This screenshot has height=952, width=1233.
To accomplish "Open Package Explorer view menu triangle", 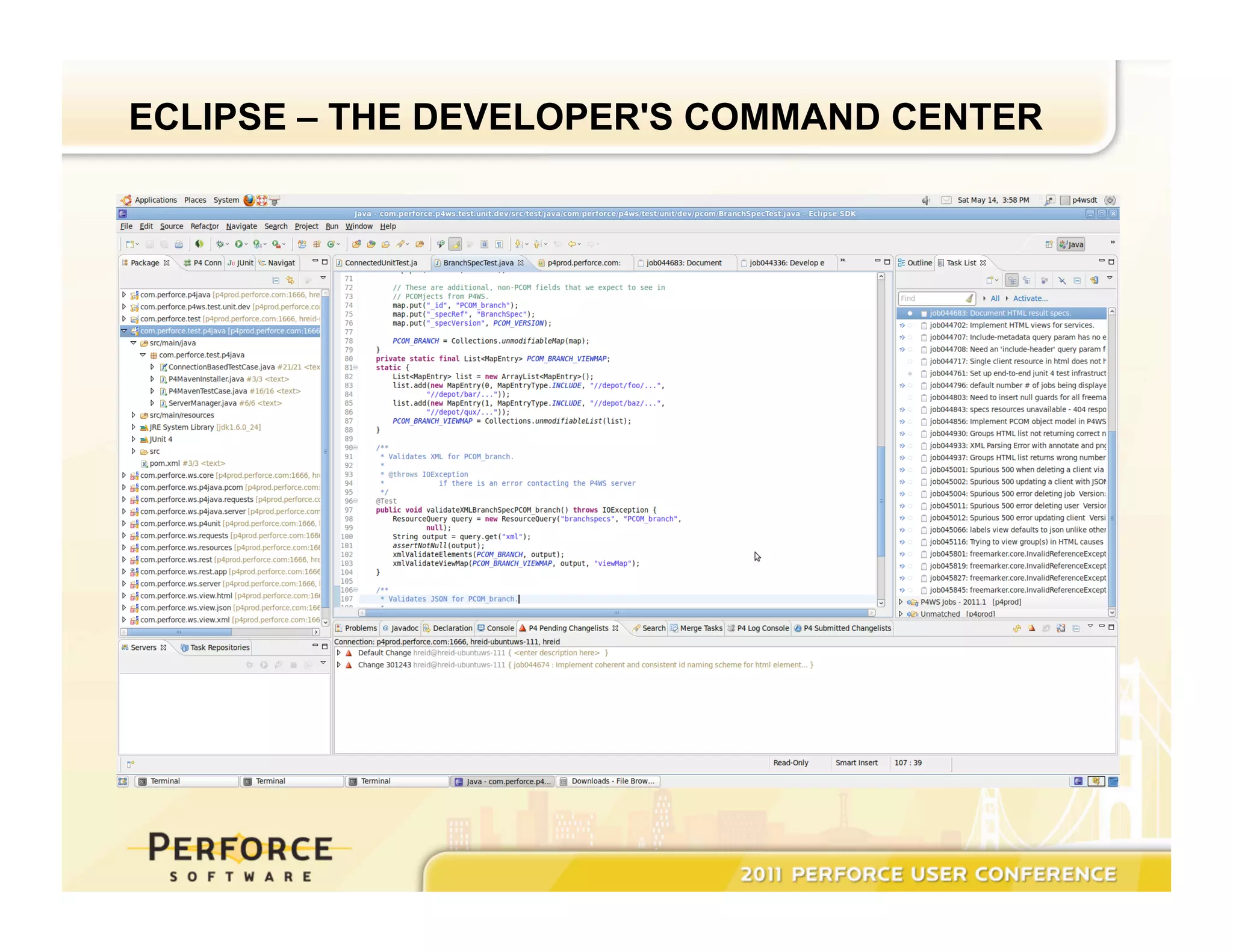I will 323,278.
